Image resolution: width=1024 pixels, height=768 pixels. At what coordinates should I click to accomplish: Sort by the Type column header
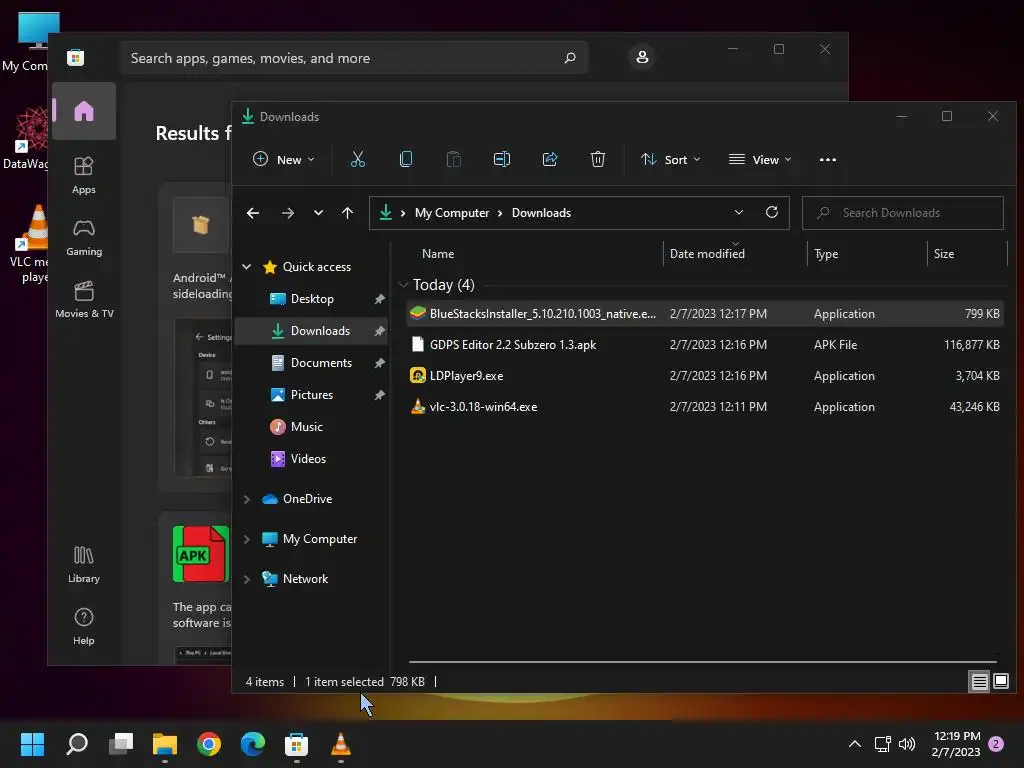pos(867,253)
